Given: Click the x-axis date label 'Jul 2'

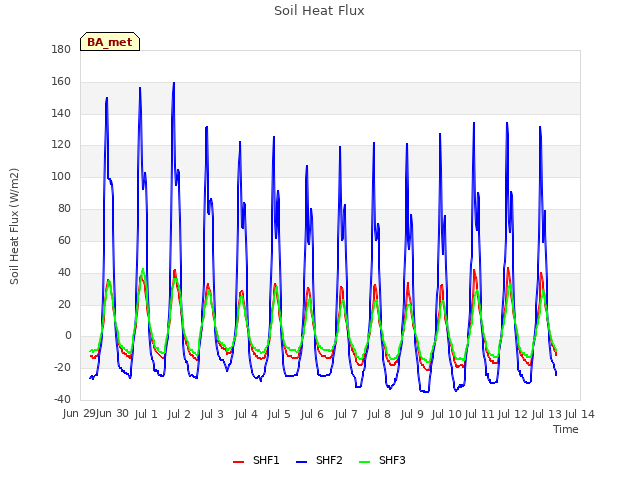Looking at the screenshot, I should (179, 414).
